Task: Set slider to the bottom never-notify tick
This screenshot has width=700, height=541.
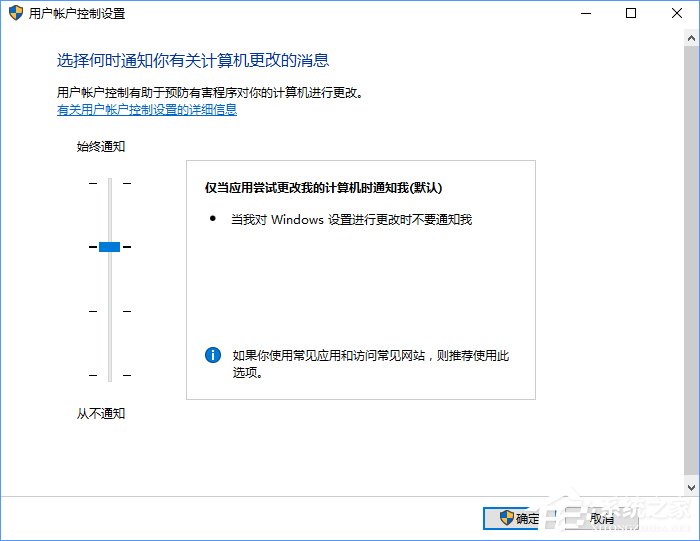Action: [x=110, y=375]
